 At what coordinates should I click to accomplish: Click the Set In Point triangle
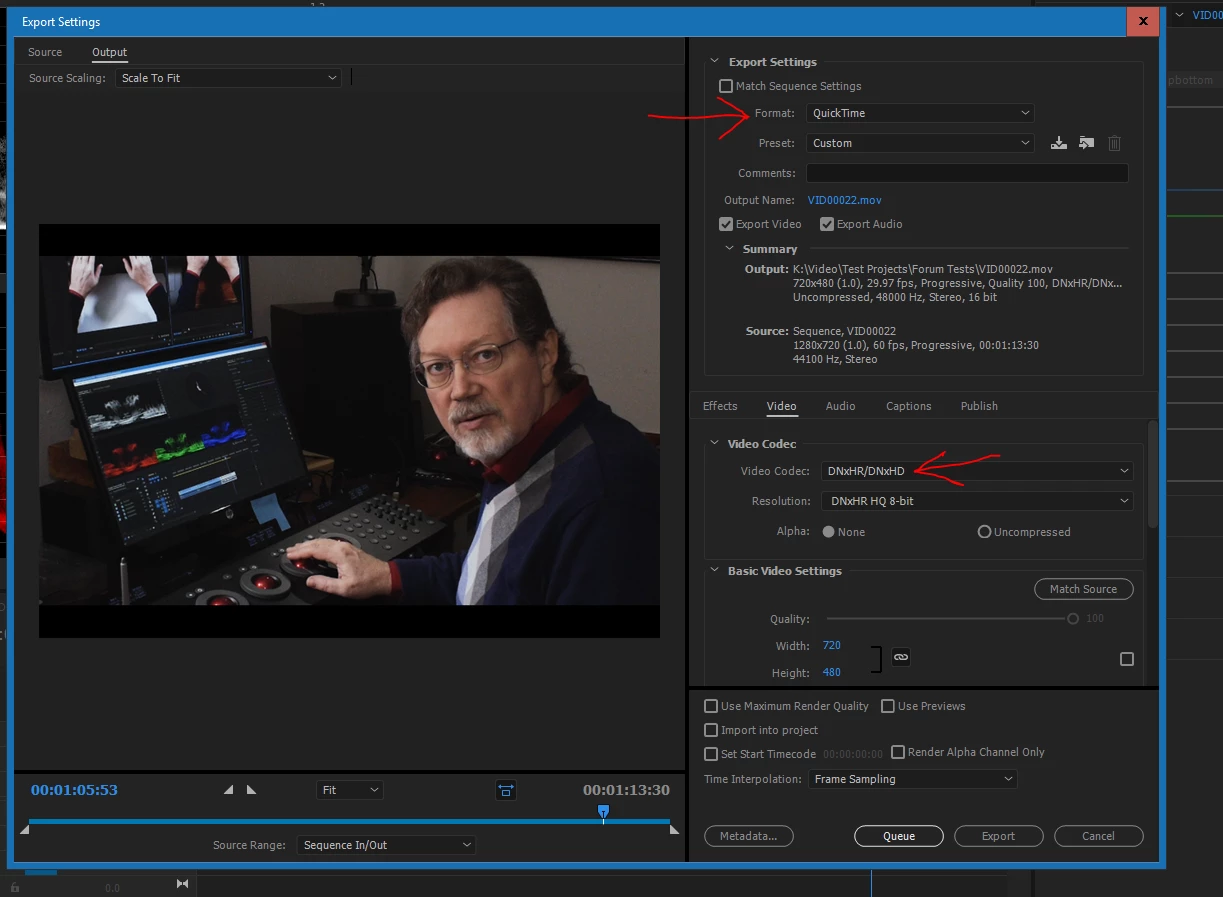point(228,790)
